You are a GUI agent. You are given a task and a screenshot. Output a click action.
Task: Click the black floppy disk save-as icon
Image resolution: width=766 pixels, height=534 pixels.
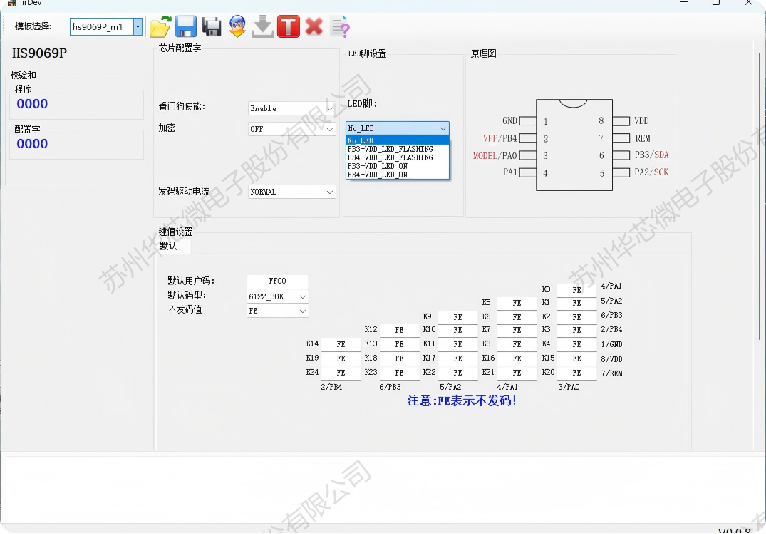(212, 26)
